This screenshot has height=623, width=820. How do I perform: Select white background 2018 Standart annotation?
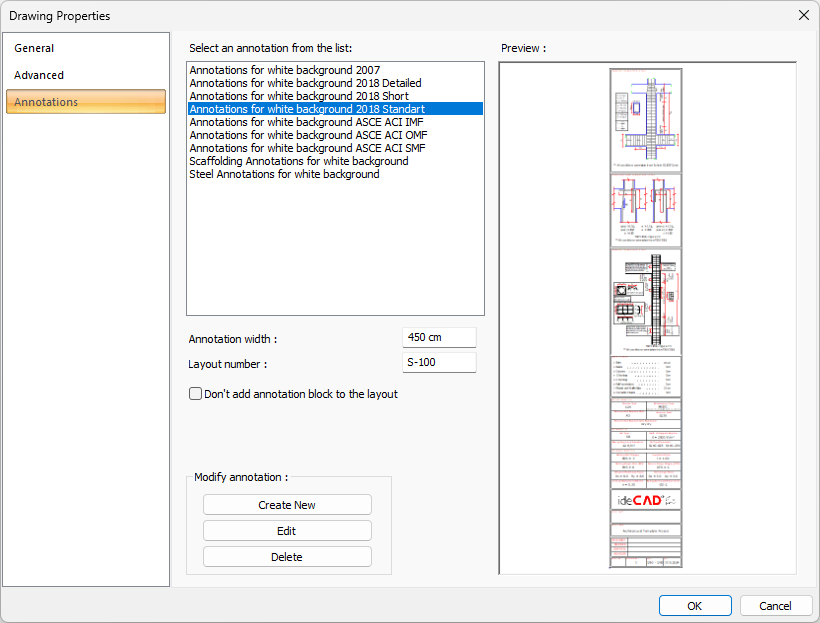[x=306, y=109]
